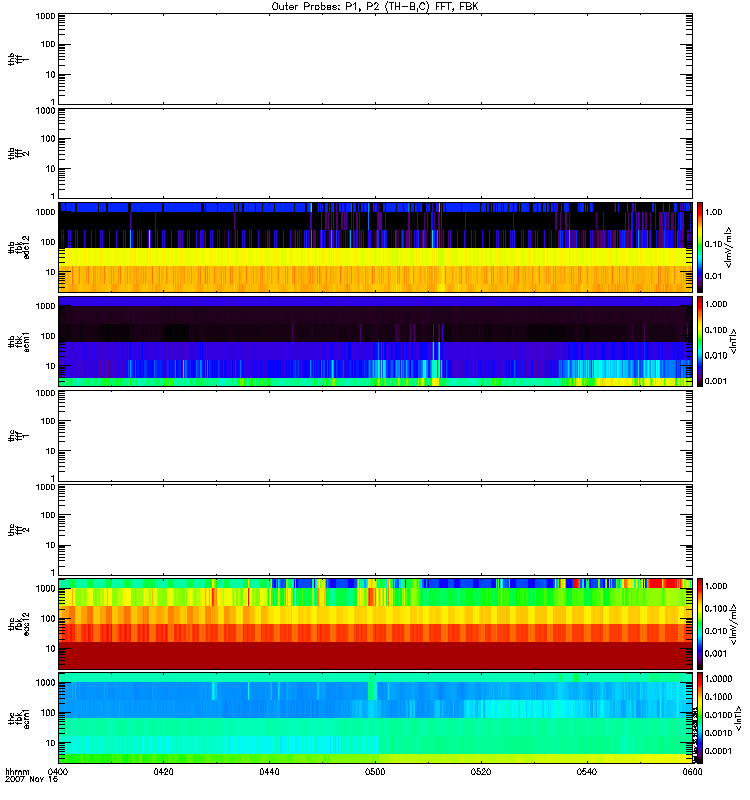Screen dimensions: 750x800
Task: Click the 'thb fff 1' y-axis label
Action: (x=19, y=59)
